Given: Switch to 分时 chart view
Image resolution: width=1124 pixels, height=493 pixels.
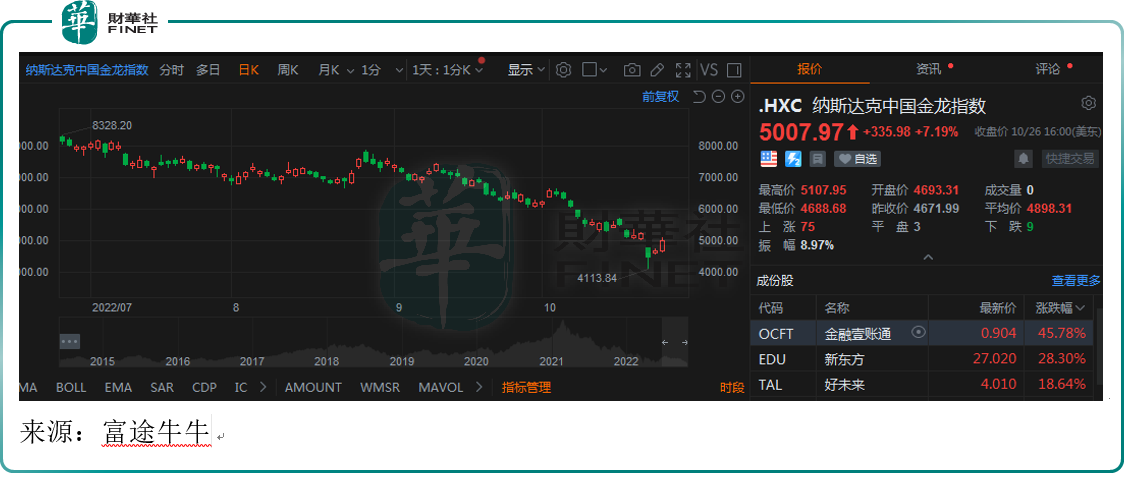Looking at the screenshot, I should (171, 70).
